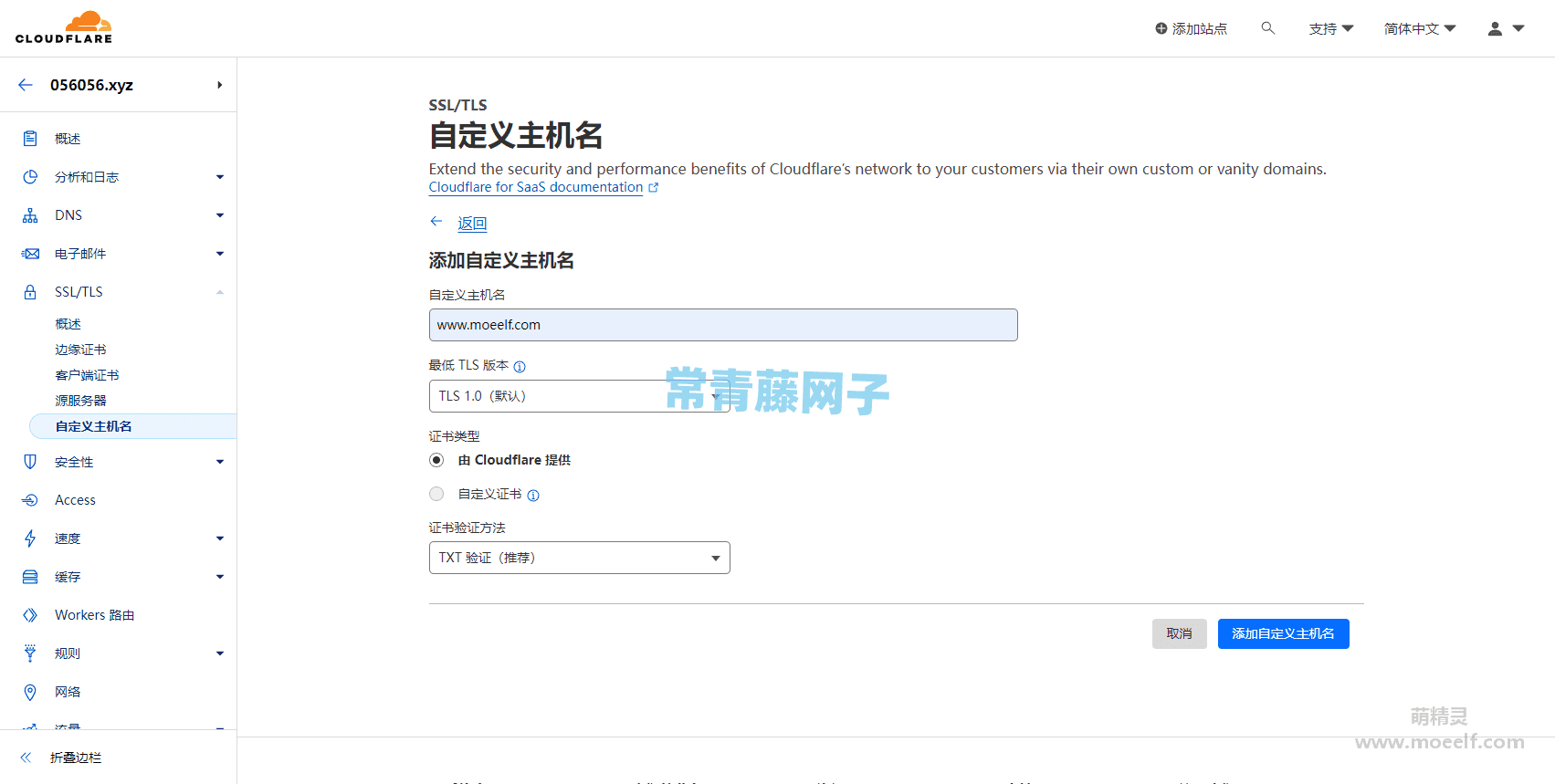Click the 安全性 shield icon

point(30,462)
